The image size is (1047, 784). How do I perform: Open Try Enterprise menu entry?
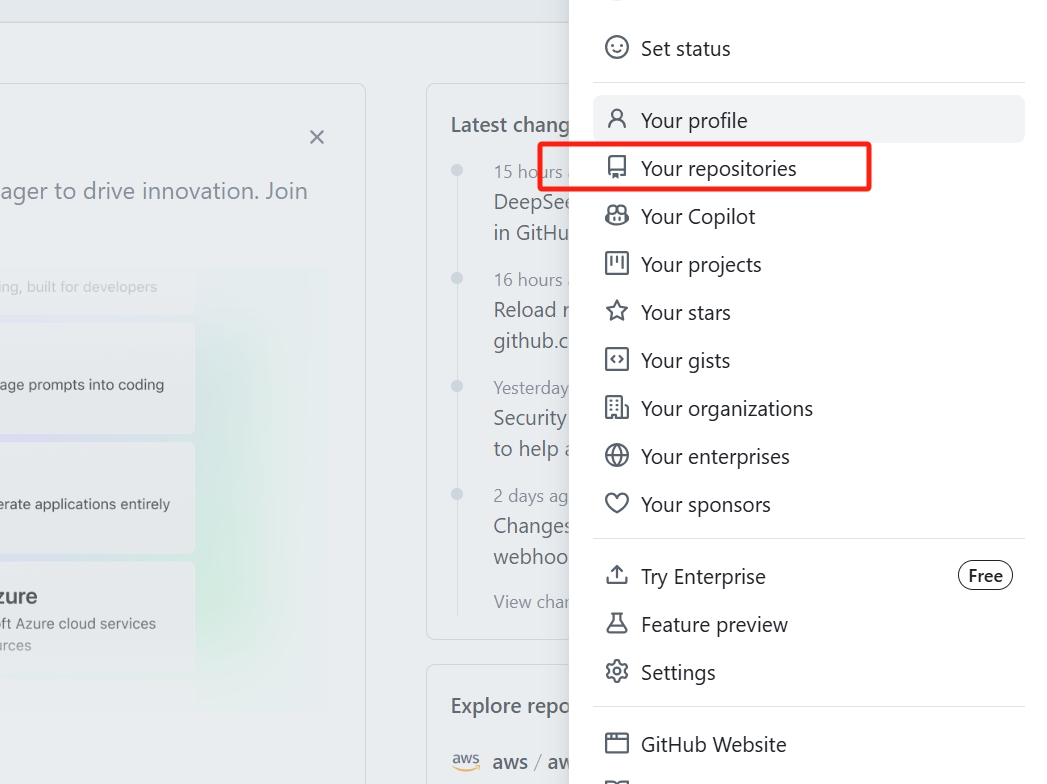click(x=703, y=576)
